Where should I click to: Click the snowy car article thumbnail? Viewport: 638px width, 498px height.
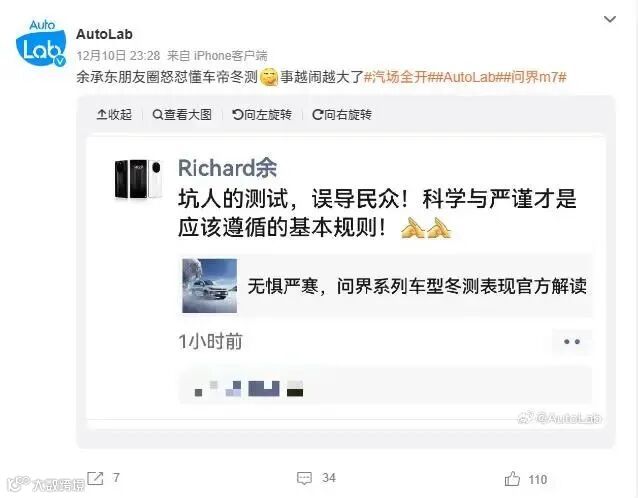[x=210, y=286]
